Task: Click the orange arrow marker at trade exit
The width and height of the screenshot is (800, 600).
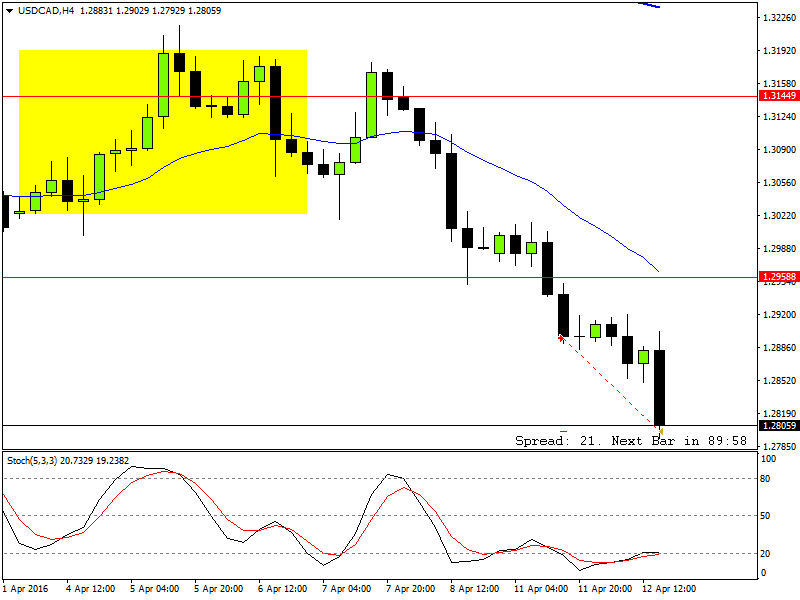Action: (x=661, y=432)
